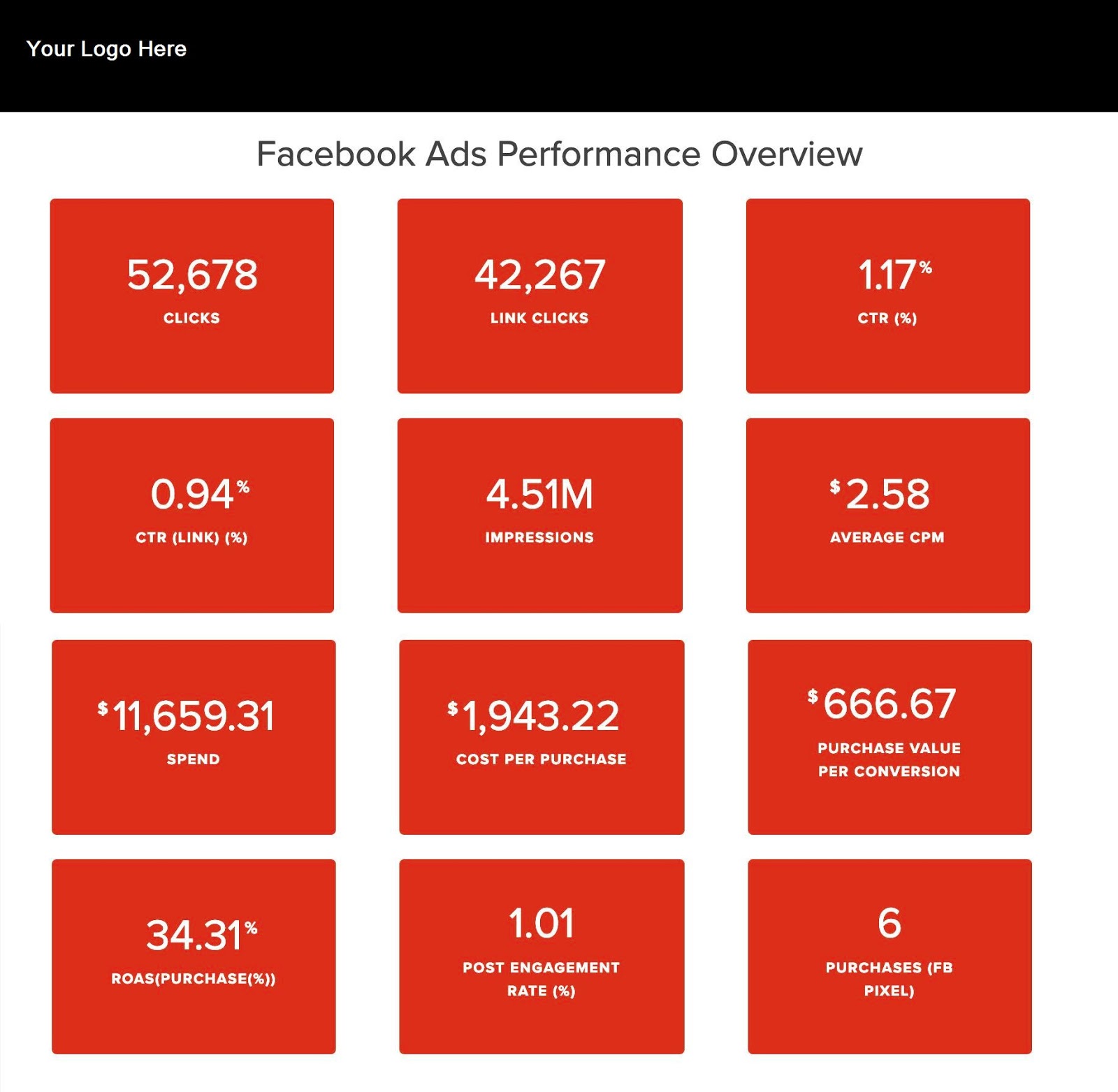This screenshot has height=1092, width=1118.
Task: Click the CTR (Link) (%) card
Action: [191, 514]
